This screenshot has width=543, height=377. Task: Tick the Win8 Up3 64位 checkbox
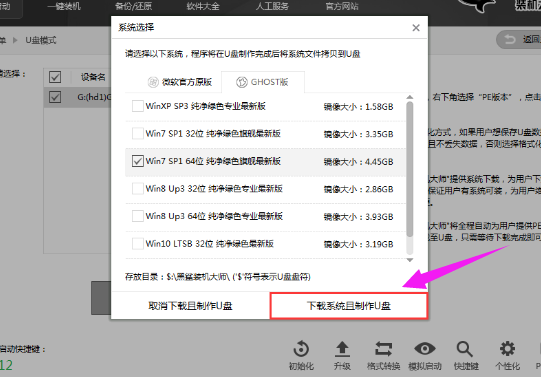(138, 216)
